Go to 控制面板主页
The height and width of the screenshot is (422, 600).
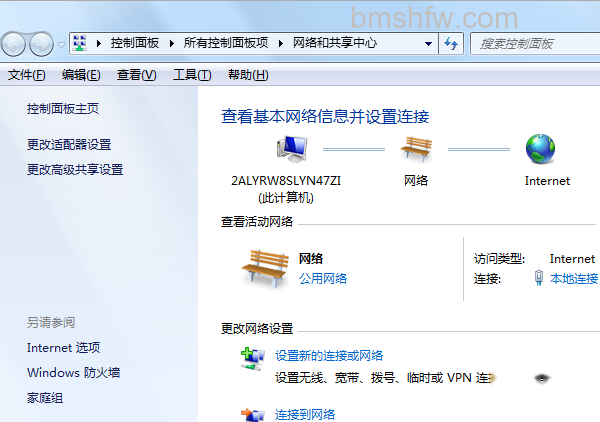(x=63, y=109)
